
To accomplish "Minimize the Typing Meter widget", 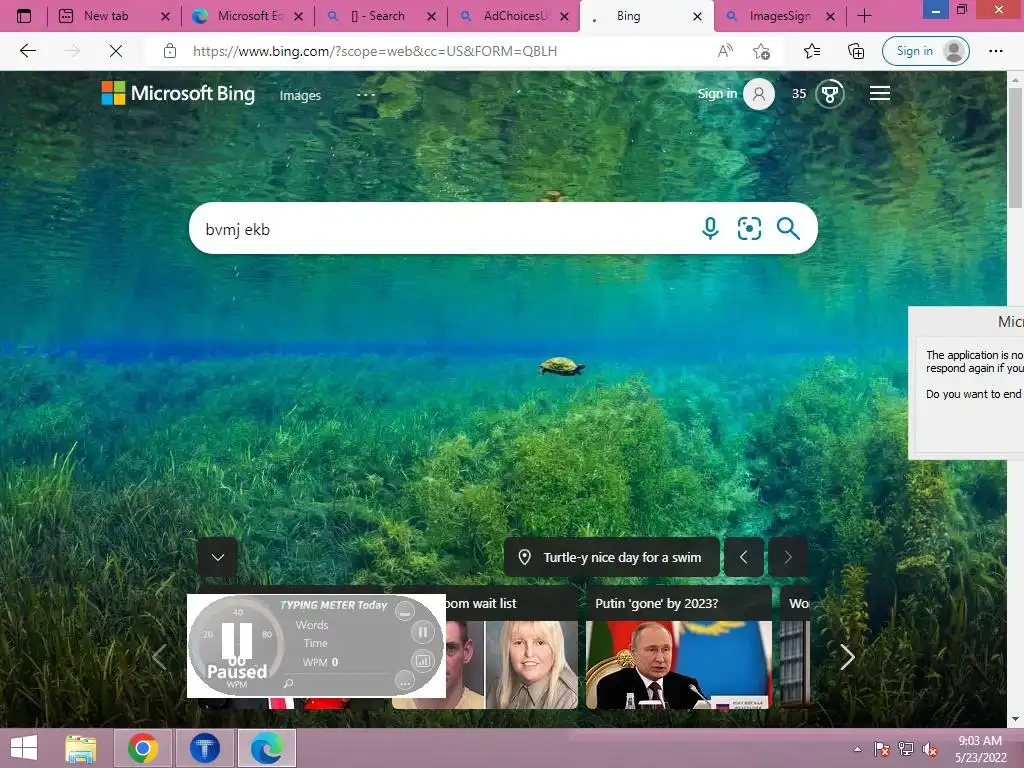I will (405, 613).
